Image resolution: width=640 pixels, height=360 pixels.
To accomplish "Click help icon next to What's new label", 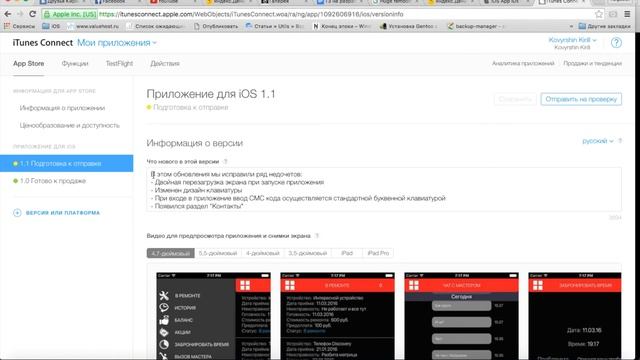I will point(226,162).
